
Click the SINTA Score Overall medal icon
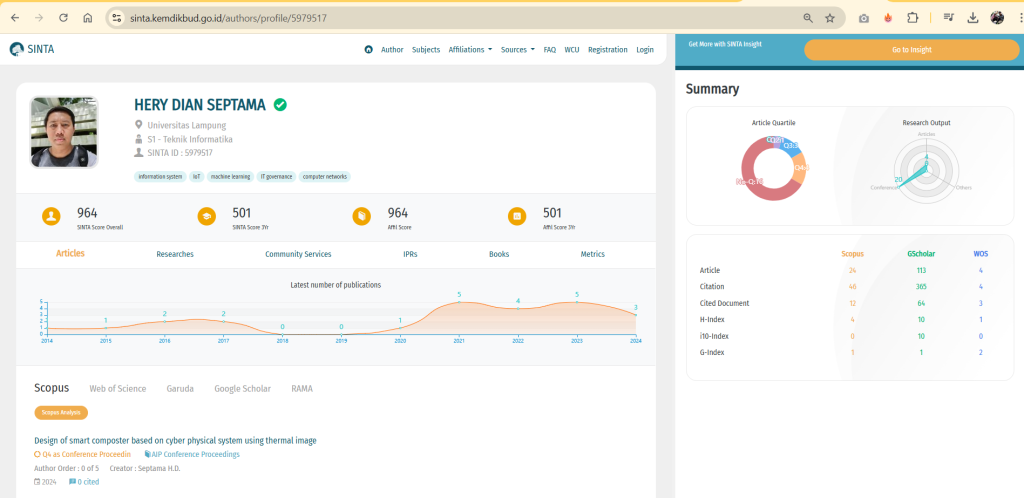pyautogui.click(x=51, y=216)
